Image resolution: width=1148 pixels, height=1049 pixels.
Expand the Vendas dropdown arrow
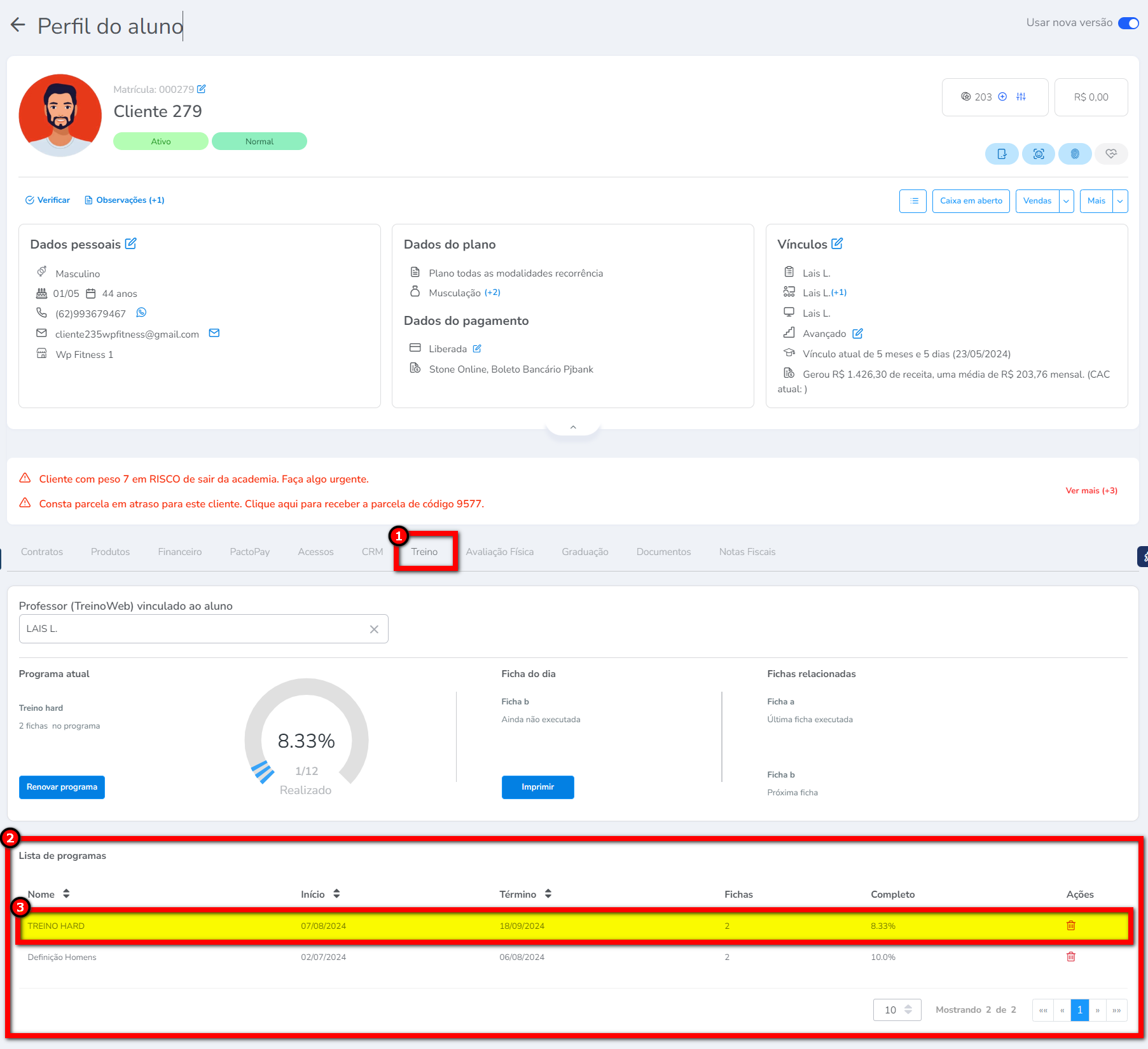pos(1067,201)
